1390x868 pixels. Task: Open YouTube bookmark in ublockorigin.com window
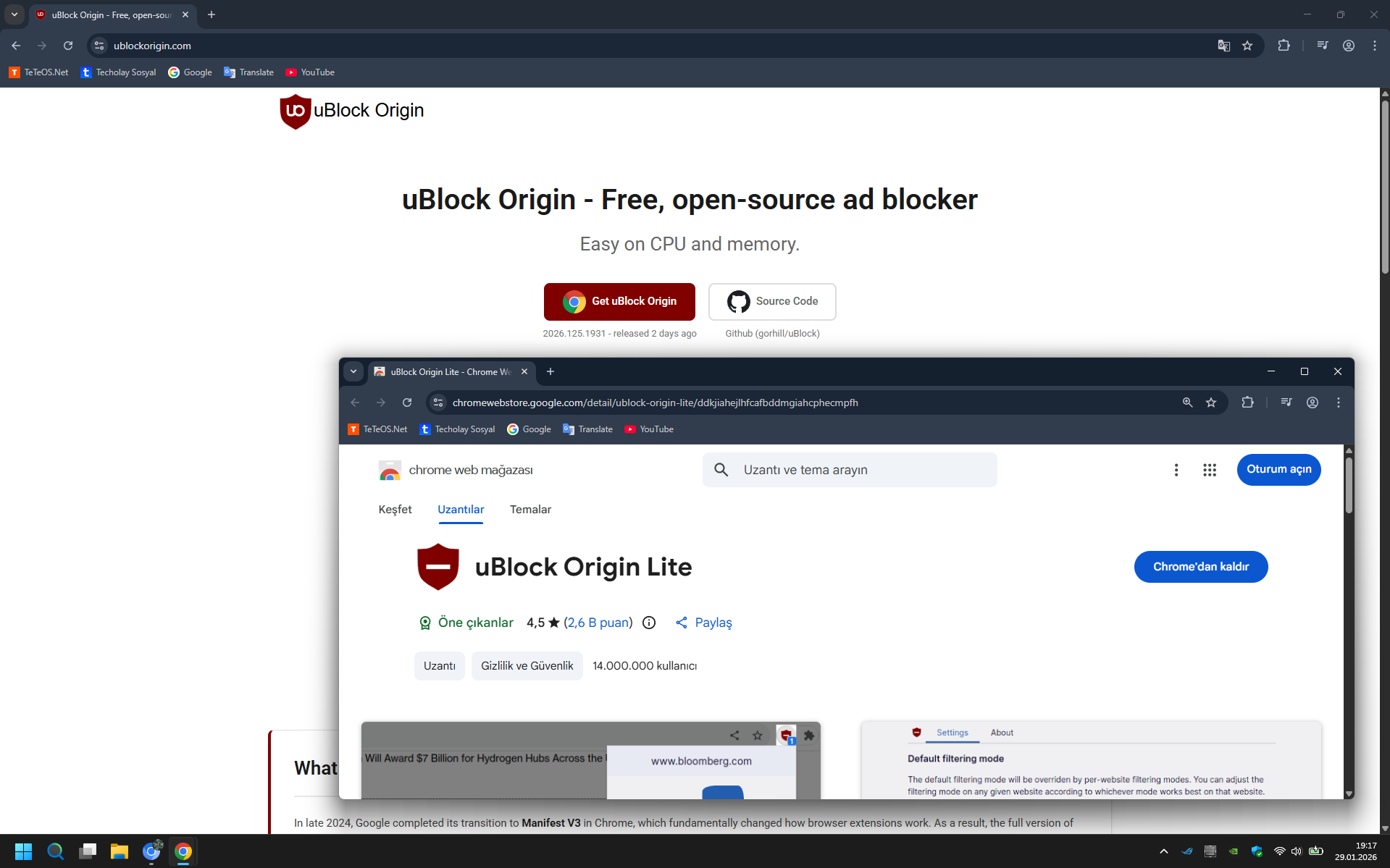[x=310, y=72]
